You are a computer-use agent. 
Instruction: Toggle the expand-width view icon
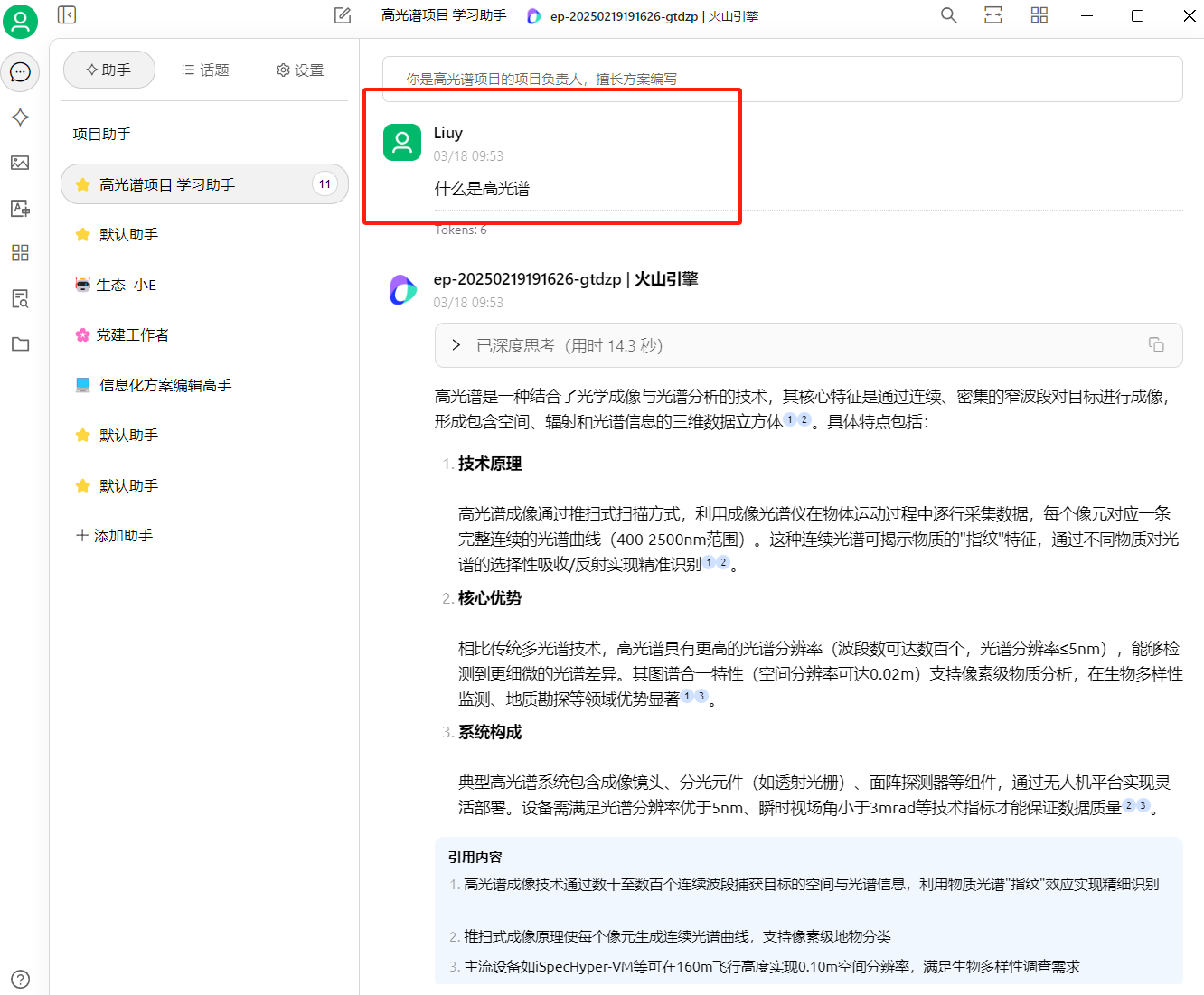coord(992,15)
